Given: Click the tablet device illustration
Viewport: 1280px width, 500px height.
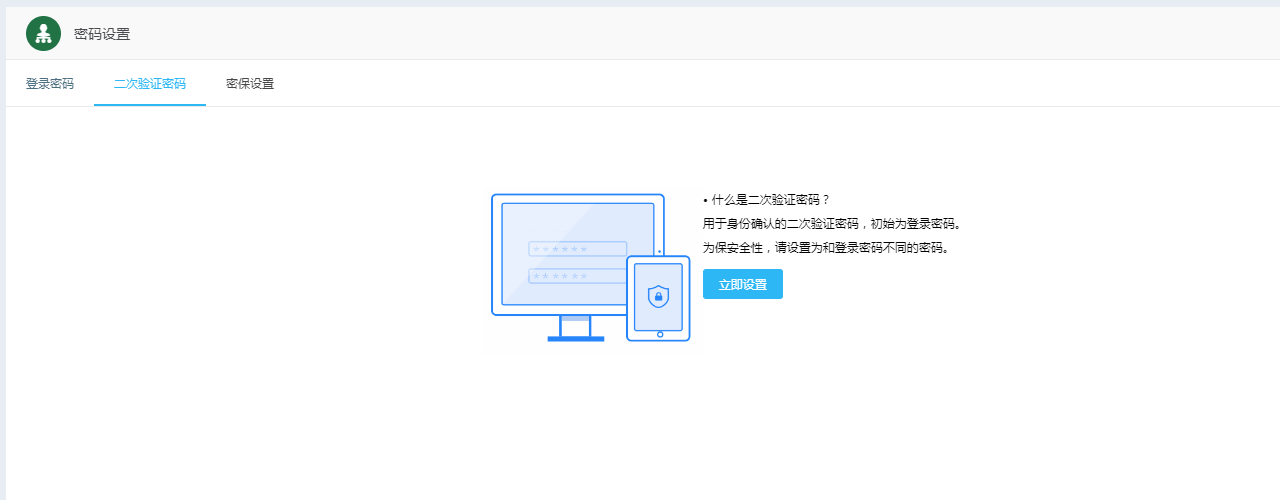Looking at the screenshot, I should click(658, 298).
